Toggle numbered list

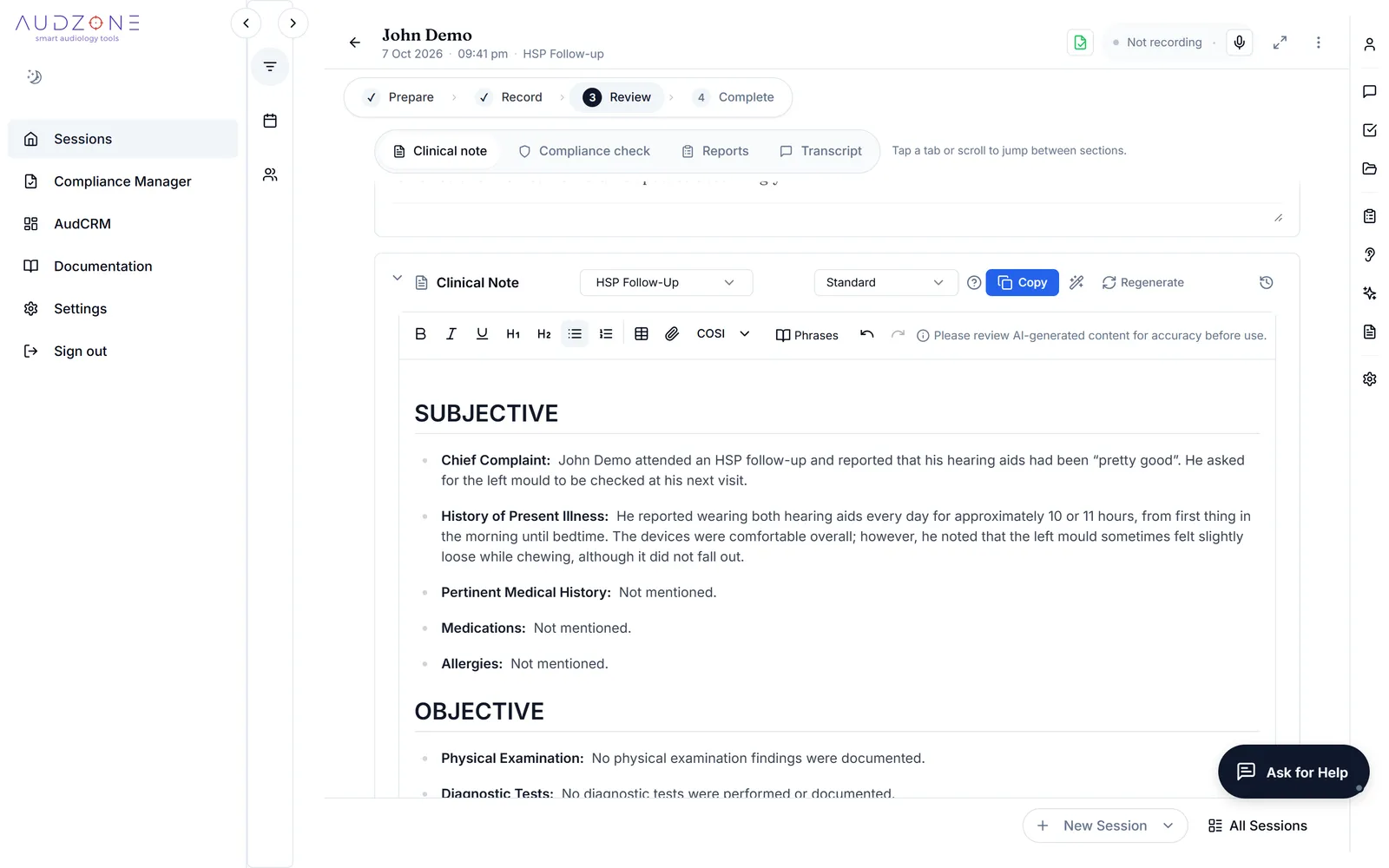click(x=606, y=334)
